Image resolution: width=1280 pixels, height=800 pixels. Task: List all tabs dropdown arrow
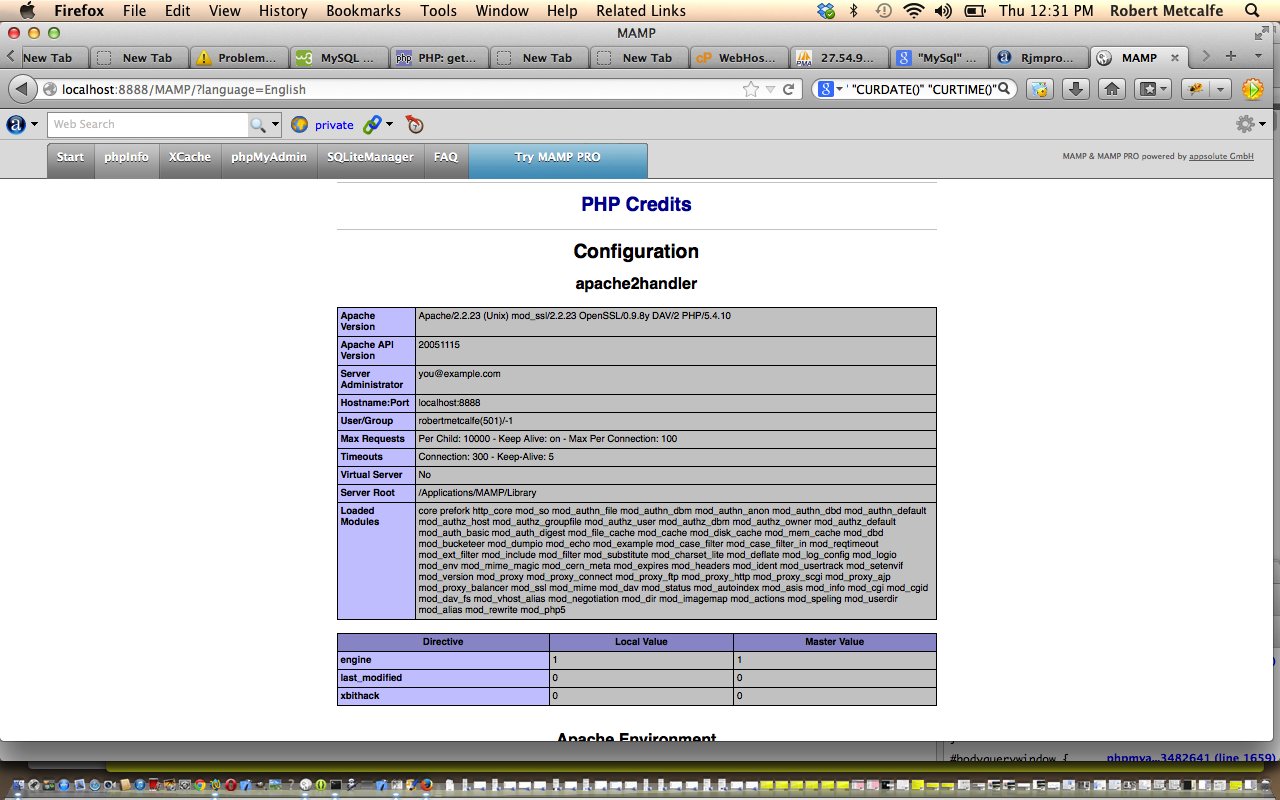pyautogui.click(x=1256, y=57)
